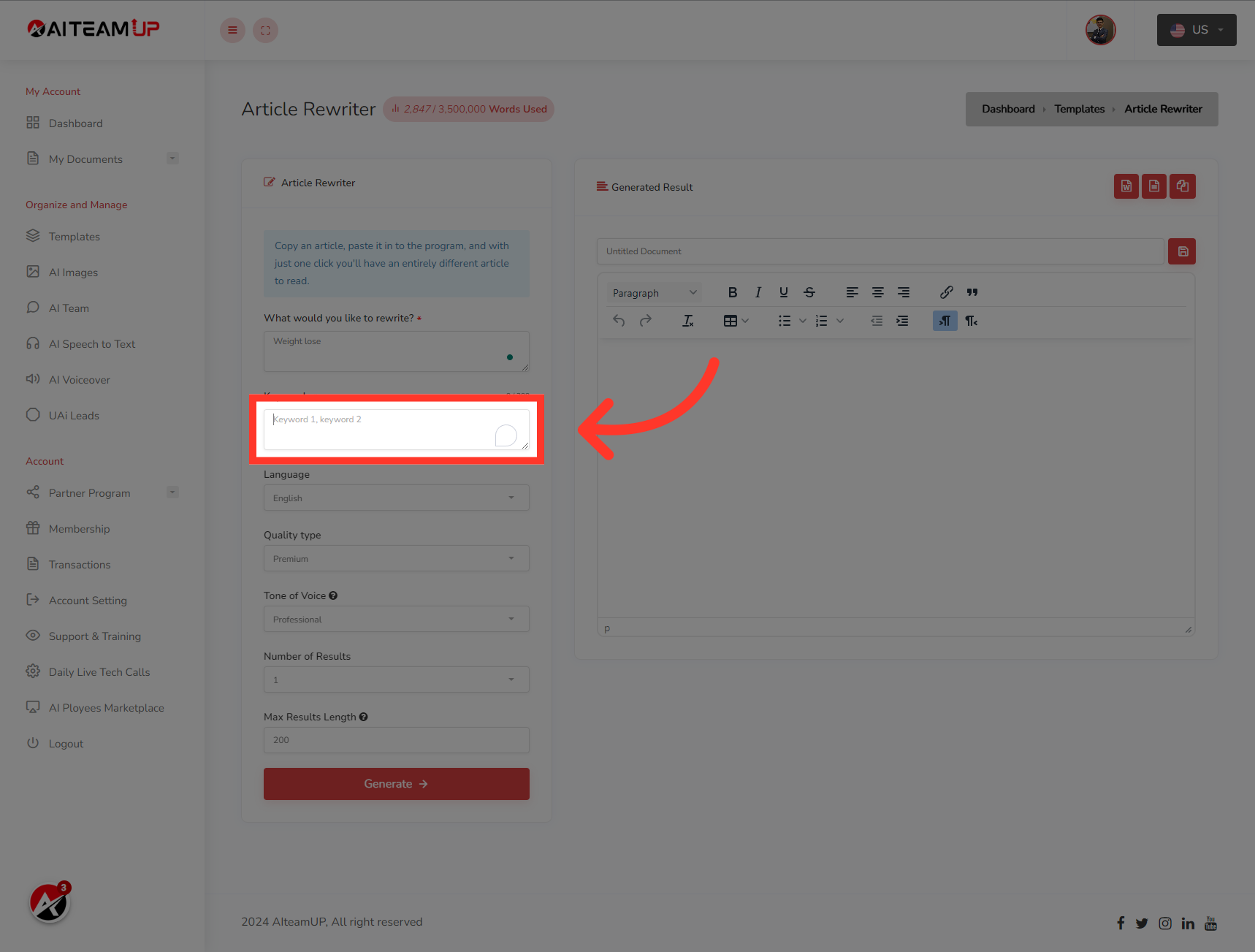Go to Templates from the breadcrumb
The height and width of the screenshot is (952, 1255).
coord(1079,109)
